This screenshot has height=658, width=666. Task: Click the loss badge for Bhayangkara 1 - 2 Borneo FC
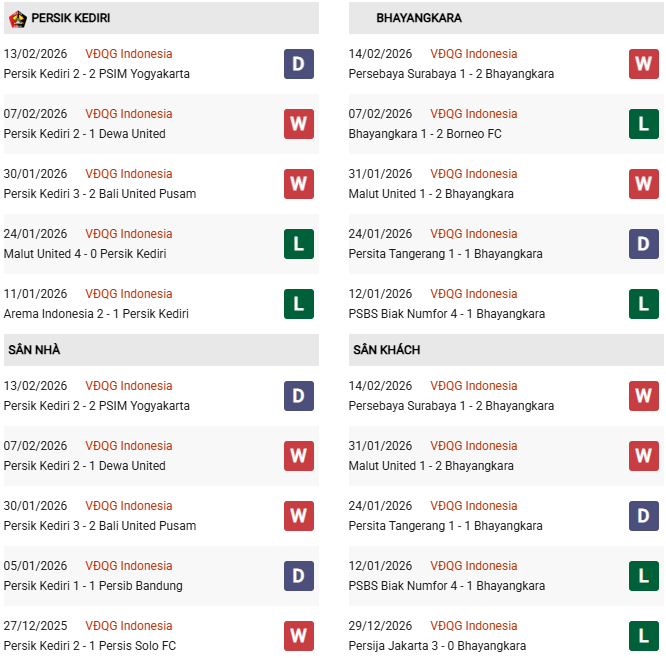[x=643, y=124]
